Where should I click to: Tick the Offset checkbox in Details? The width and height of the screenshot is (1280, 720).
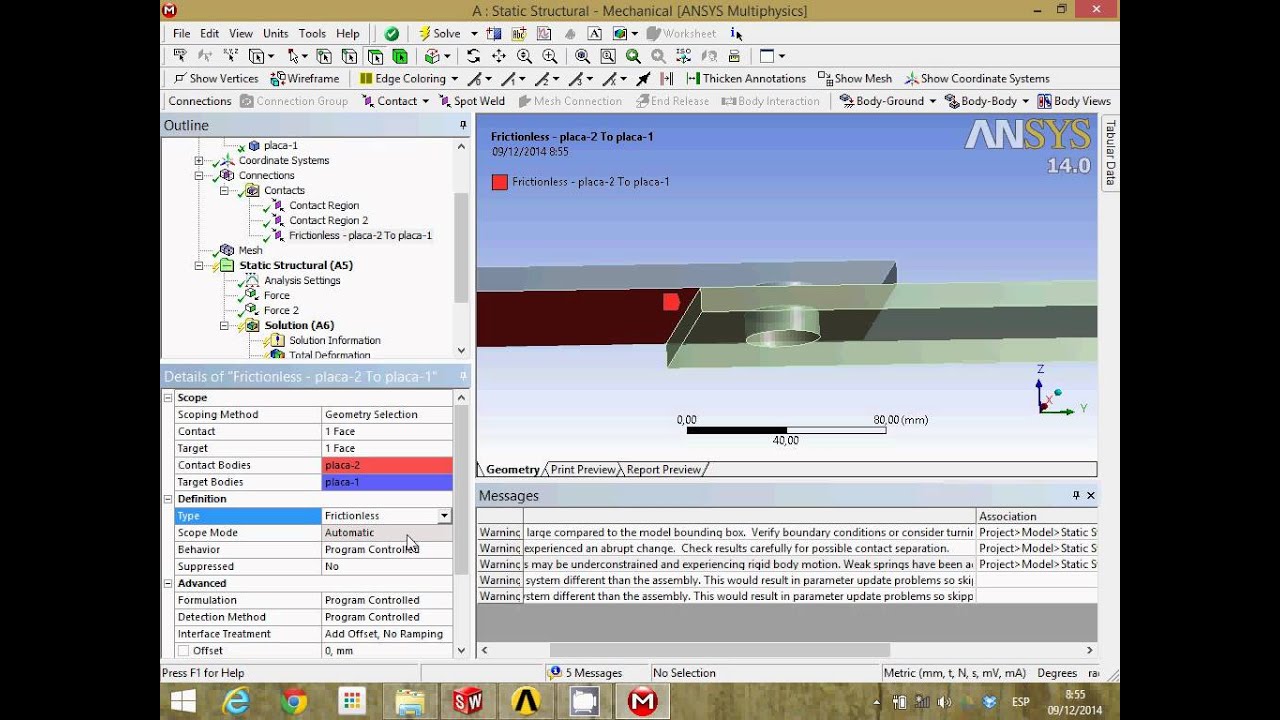pyautogui.click(x=183, y=651)
